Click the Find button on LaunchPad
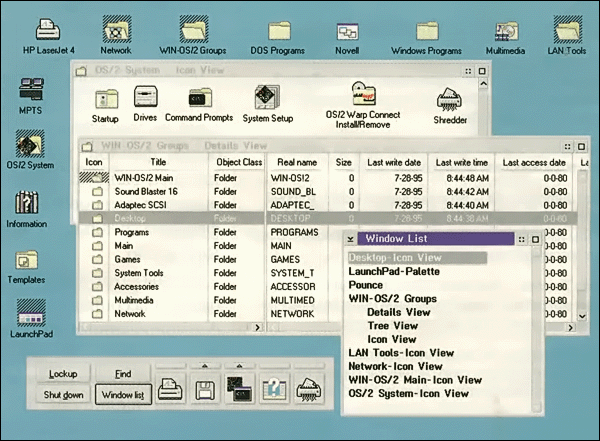This screenshot has height=441, width=600. coord(123,374)
